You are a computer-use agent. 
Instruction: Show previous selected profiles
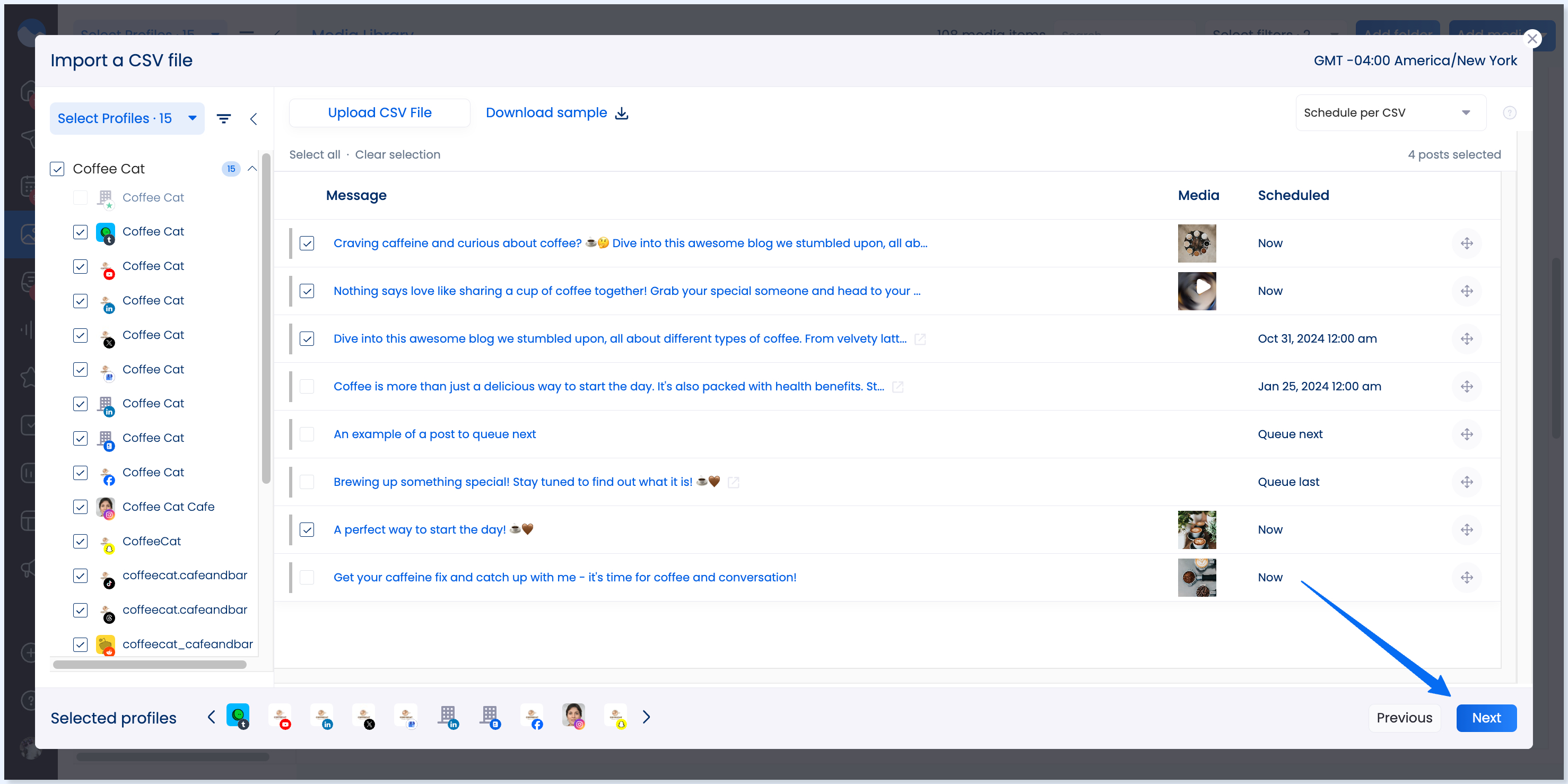pyautogui.click(x=211, y=717)
